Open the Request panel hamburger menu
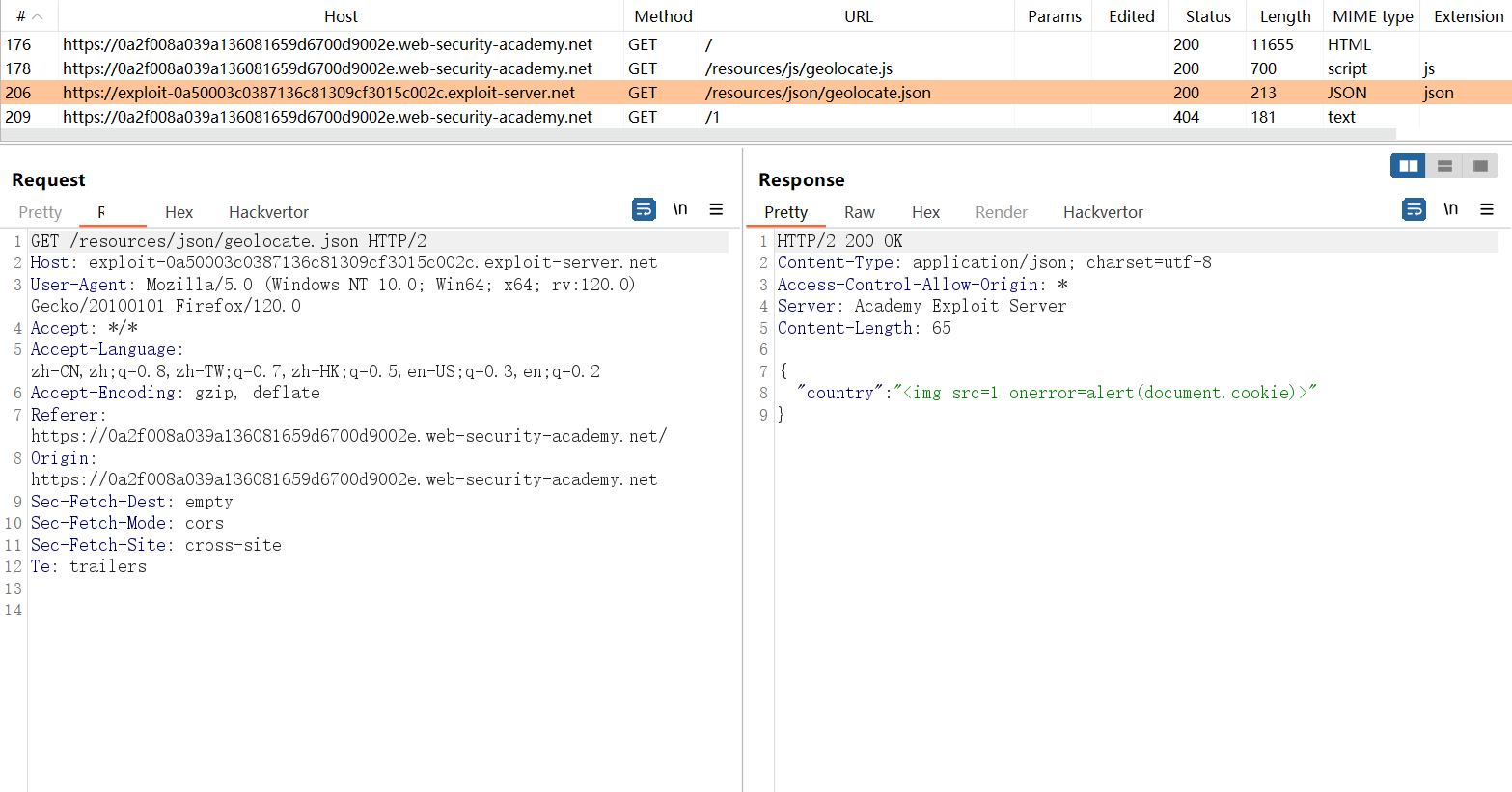This screenshot has width=1512, height=792. click(x=716, y=209)
